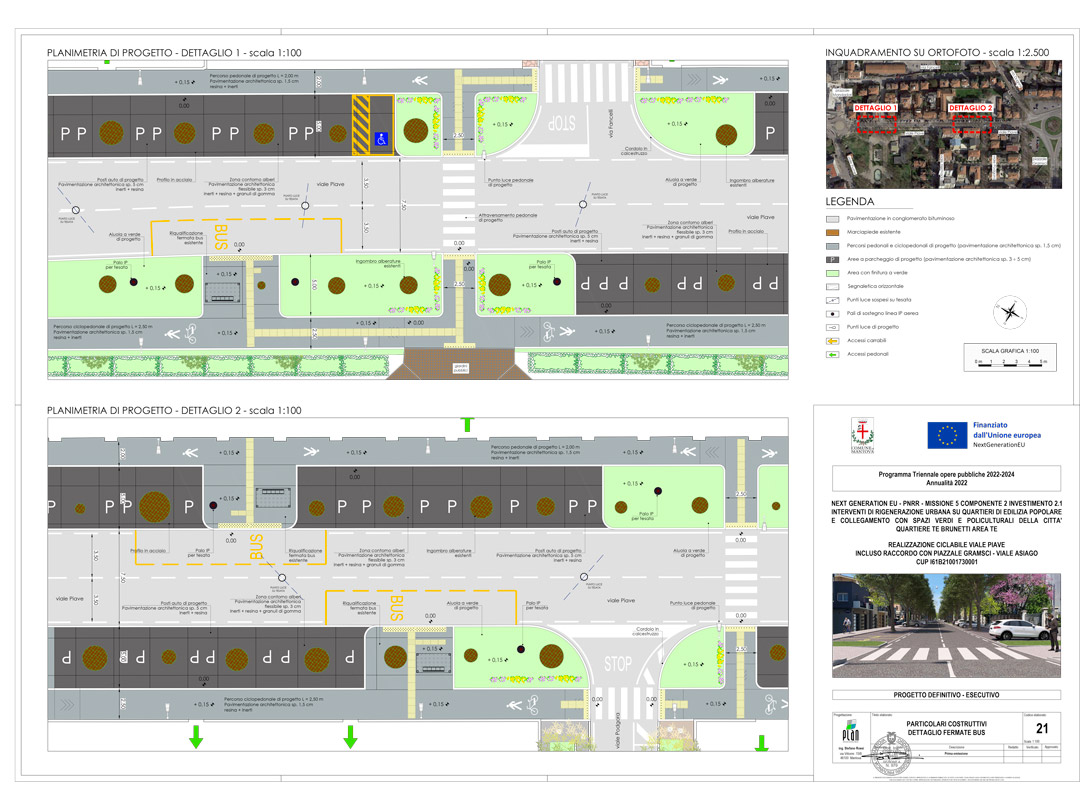Click the yellow-black hatched bay beside wheelchair symbol
The height and width of the screenshot is (810, 1080).
coord(359,125)
